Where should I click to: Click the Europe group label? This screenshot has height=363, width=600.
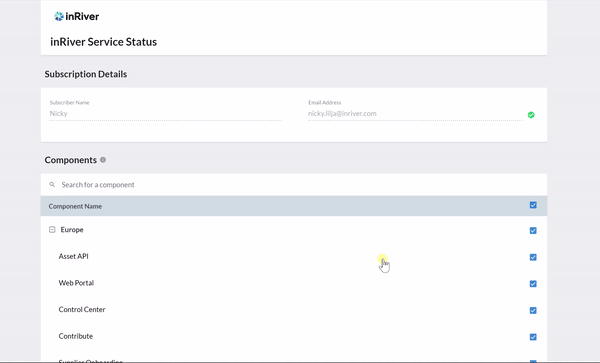(72, 230)
